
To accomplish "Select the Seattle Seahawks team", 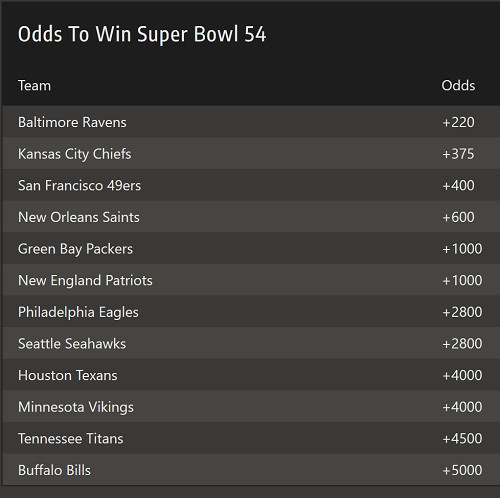I will tap(72, 344).
